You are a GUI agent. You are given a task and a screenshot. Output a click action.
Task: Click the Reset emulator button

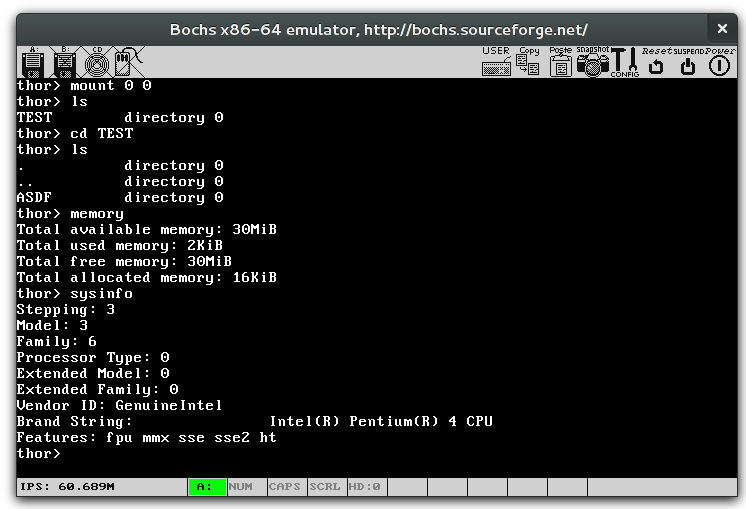click(657, 62)
